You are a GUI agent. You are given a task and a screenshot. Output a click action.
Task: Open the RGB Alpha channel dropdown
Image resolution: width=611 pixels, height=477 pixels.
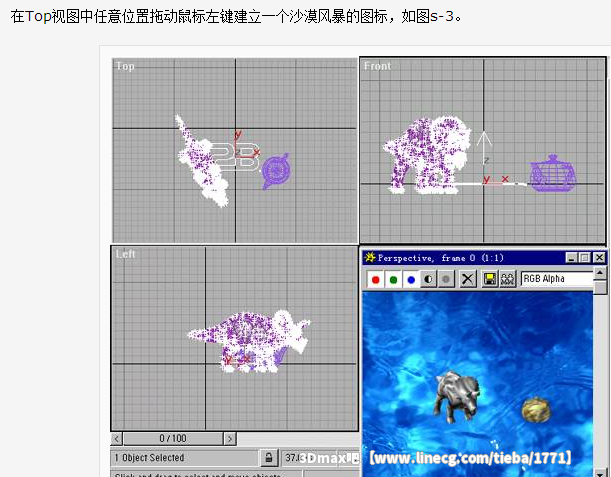click(556, 279)
